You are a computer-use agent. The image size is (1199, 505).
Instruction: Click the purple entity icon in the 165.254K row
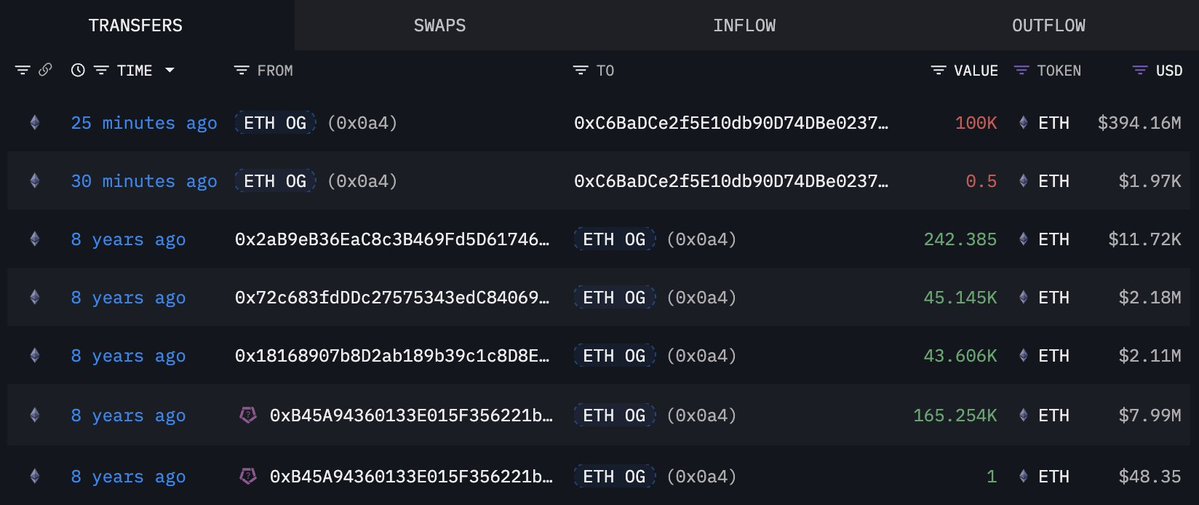(248, 415)
